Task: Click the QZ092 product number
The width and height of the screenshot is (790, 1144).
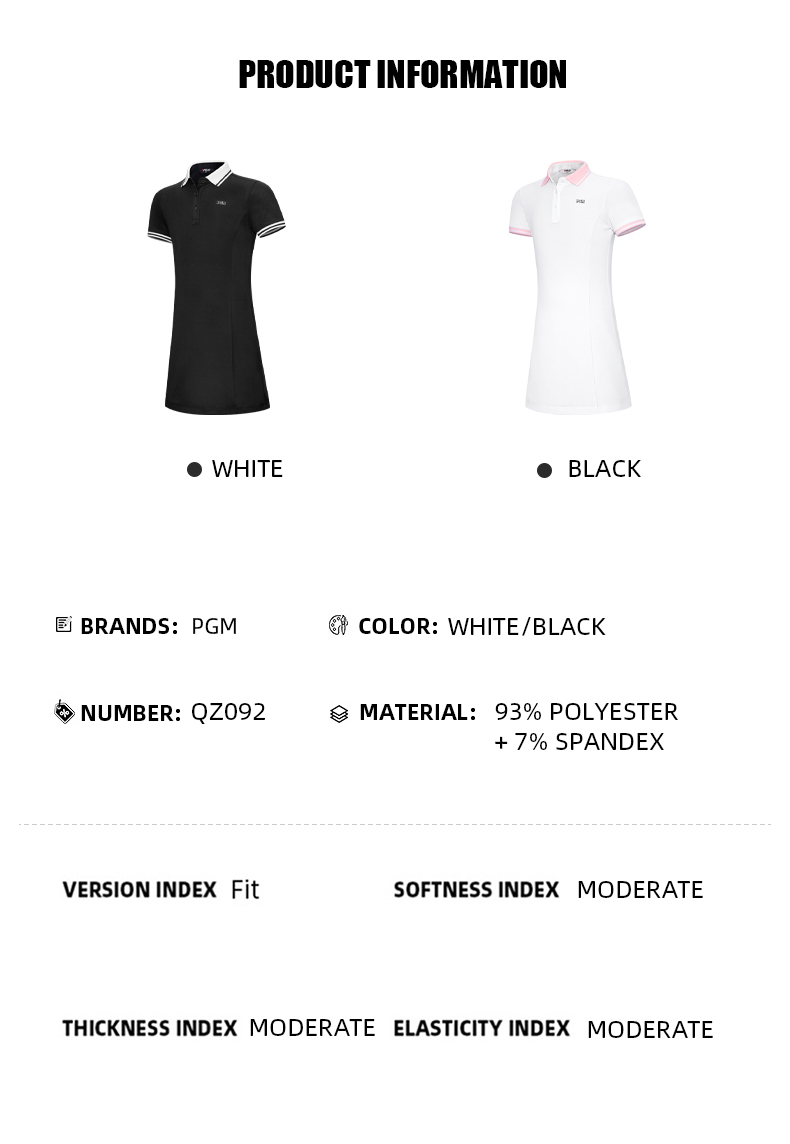Action: 228,712
